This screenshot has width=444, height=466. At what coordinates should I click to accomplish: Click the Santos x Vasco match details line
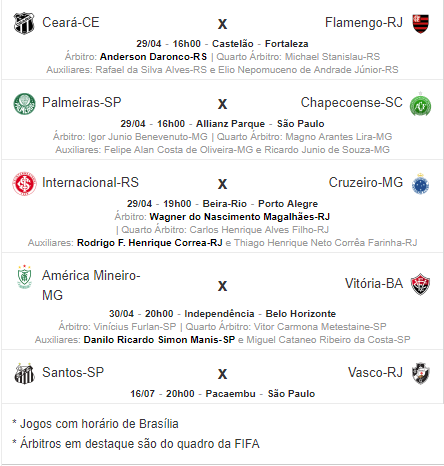tap(222, 394)
